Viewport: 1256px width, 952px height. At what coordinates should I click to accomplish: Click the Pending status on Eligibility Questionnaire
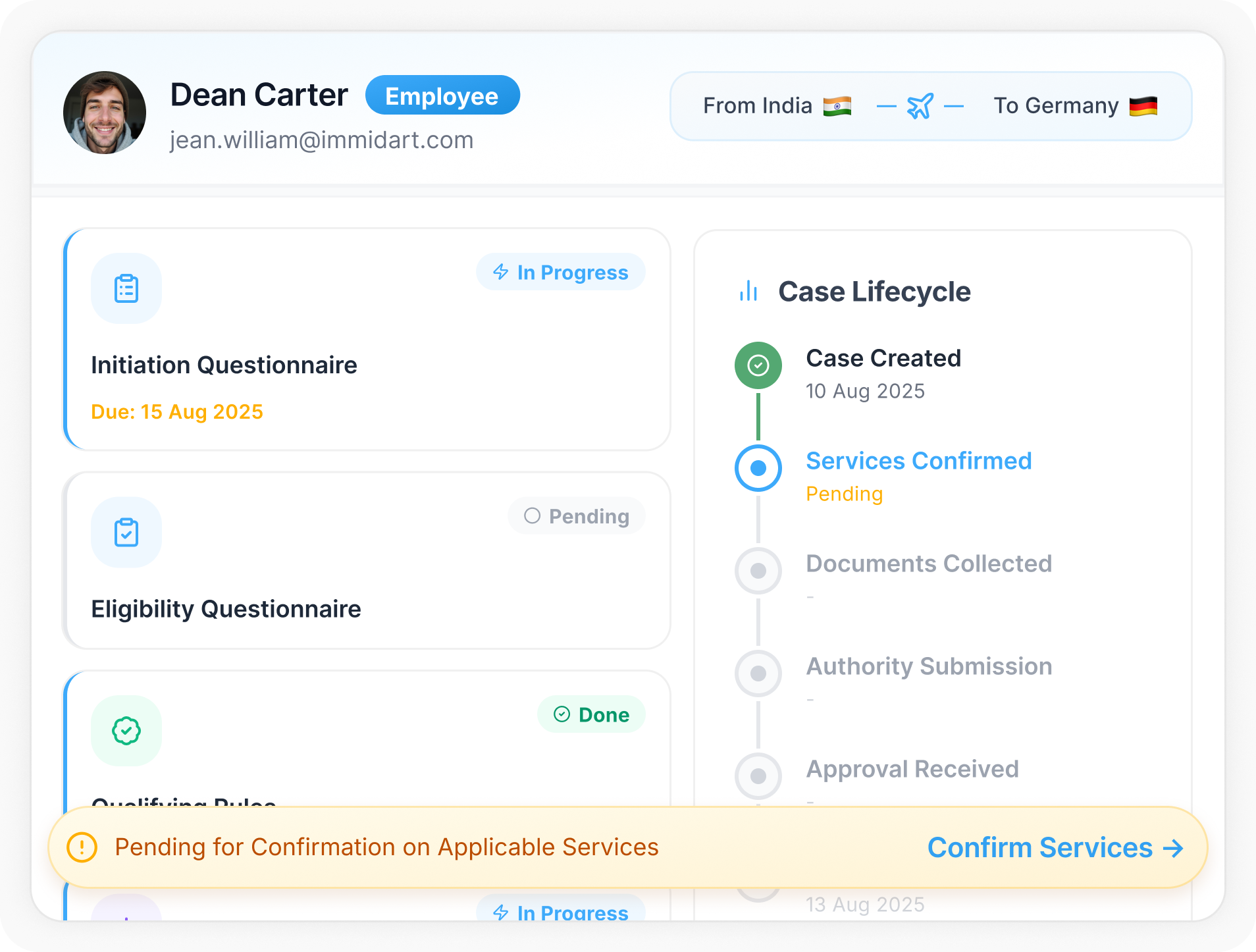[x=577, y=516]
